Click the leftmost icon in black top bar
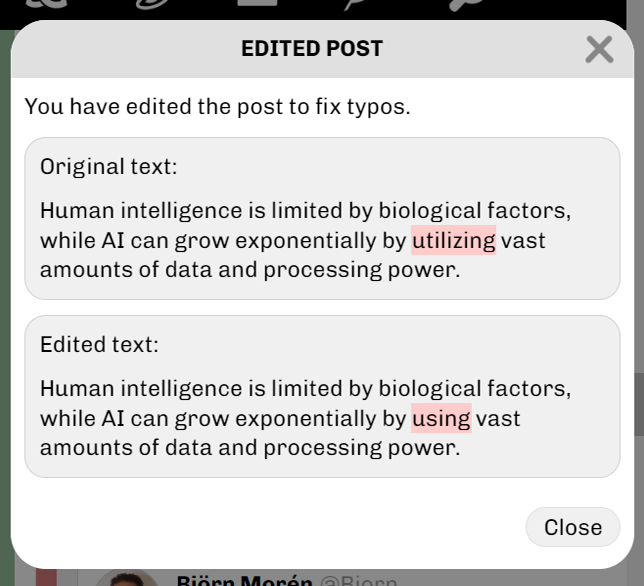 click(41, 6)
